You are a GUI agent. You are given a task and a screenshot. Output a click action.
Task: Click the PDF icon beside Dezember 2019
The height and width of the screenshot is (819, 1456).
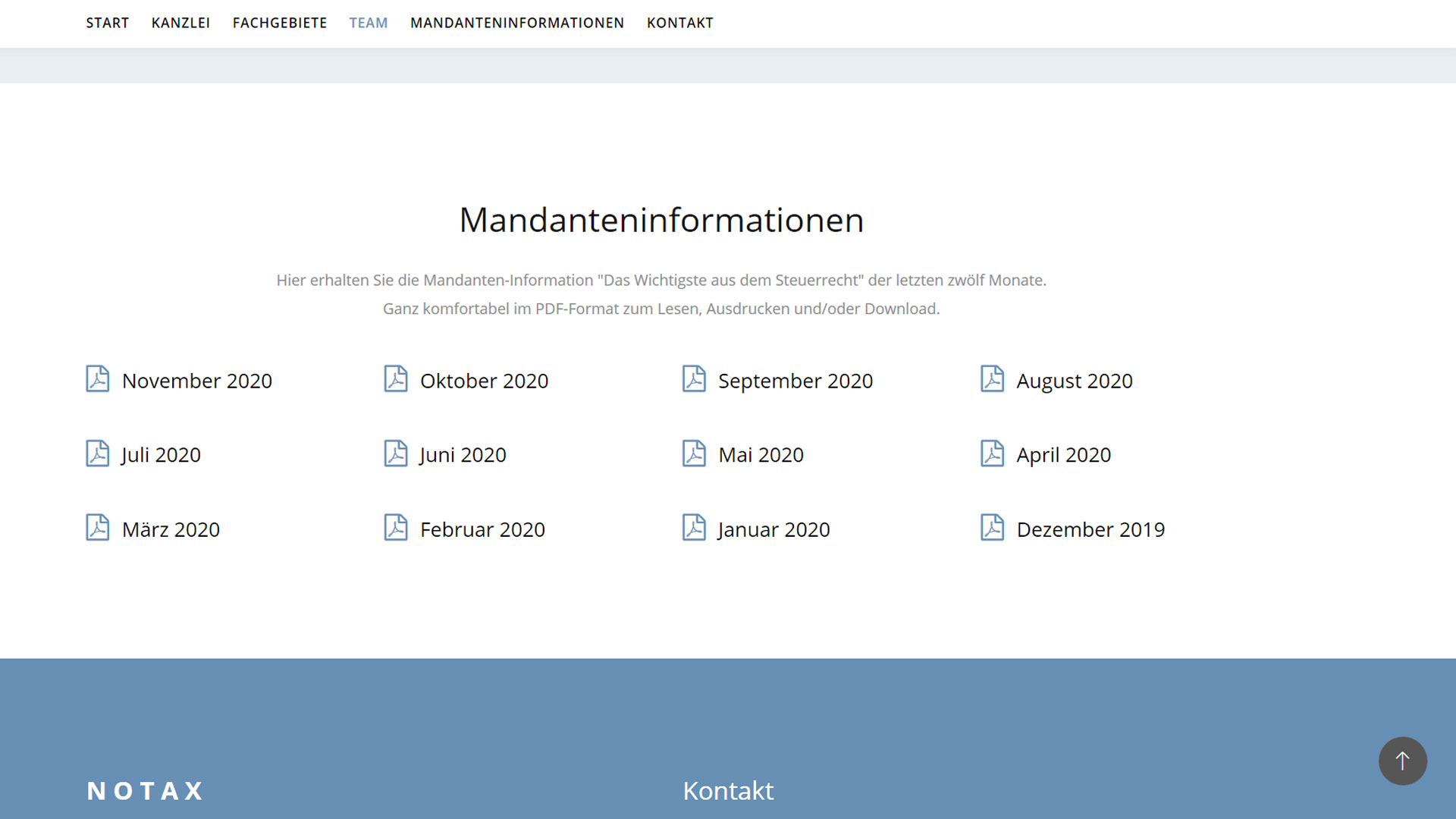click(x=992, y=527)
